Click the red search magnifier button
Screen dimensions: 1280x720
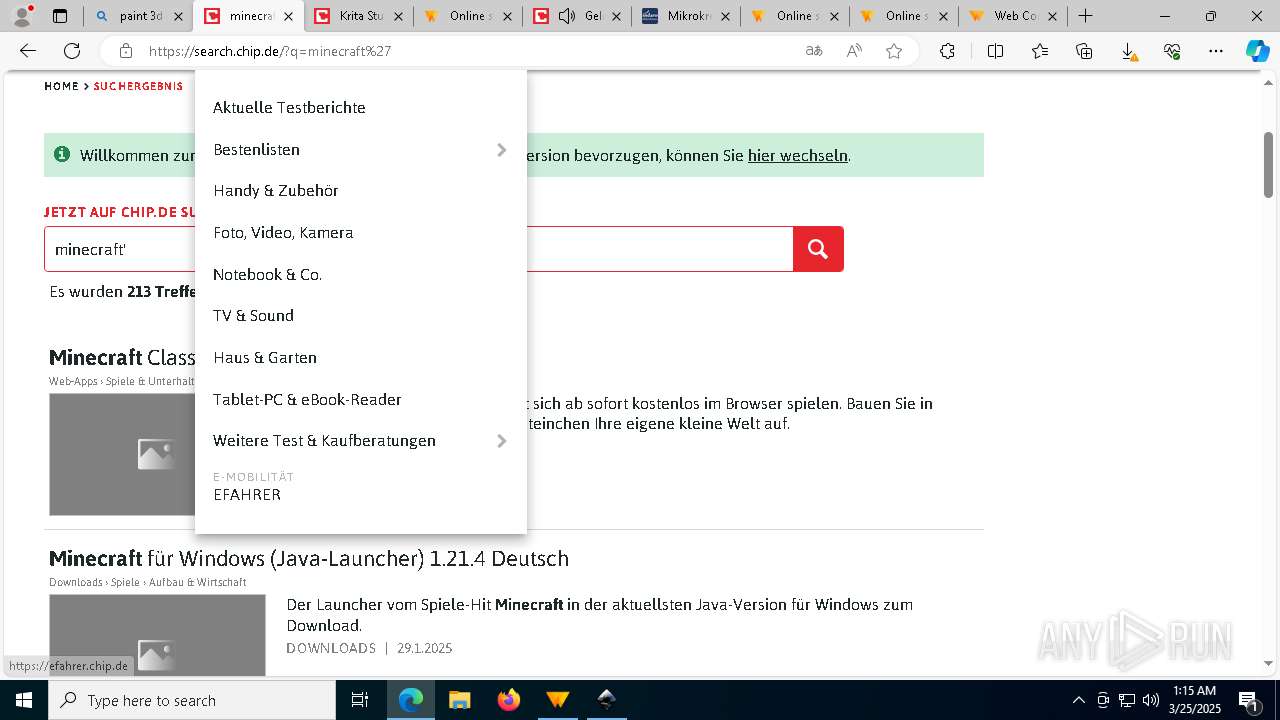click(x=818, y=249)
